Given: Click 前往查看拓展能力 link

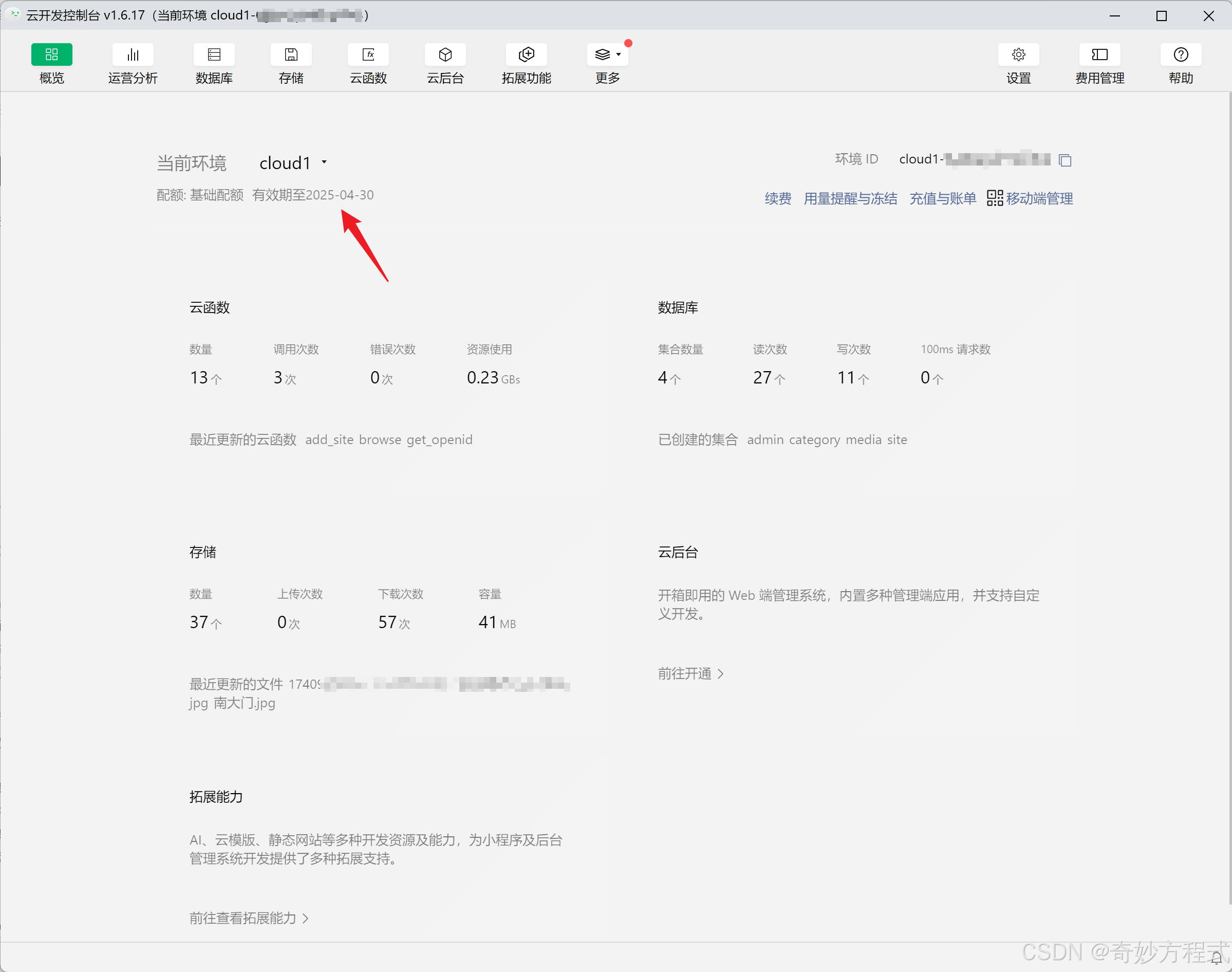Looking at the screenshot, I should pos(249,918).
